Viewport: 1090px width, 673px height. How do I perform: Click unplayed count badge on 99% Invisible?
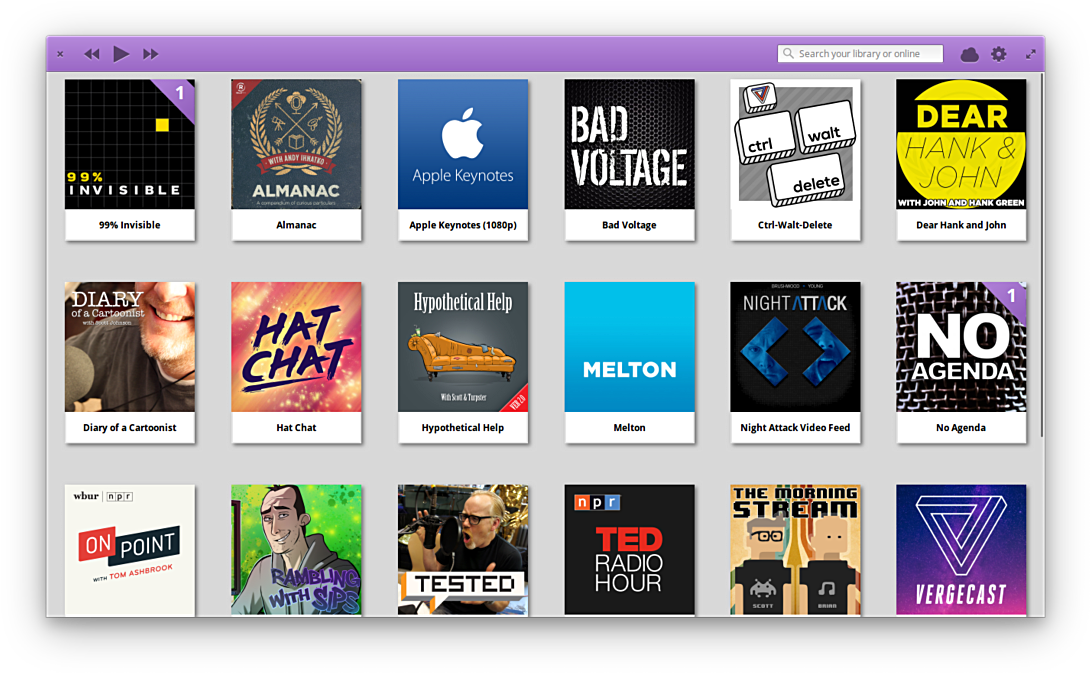click(x=180, y=93)
